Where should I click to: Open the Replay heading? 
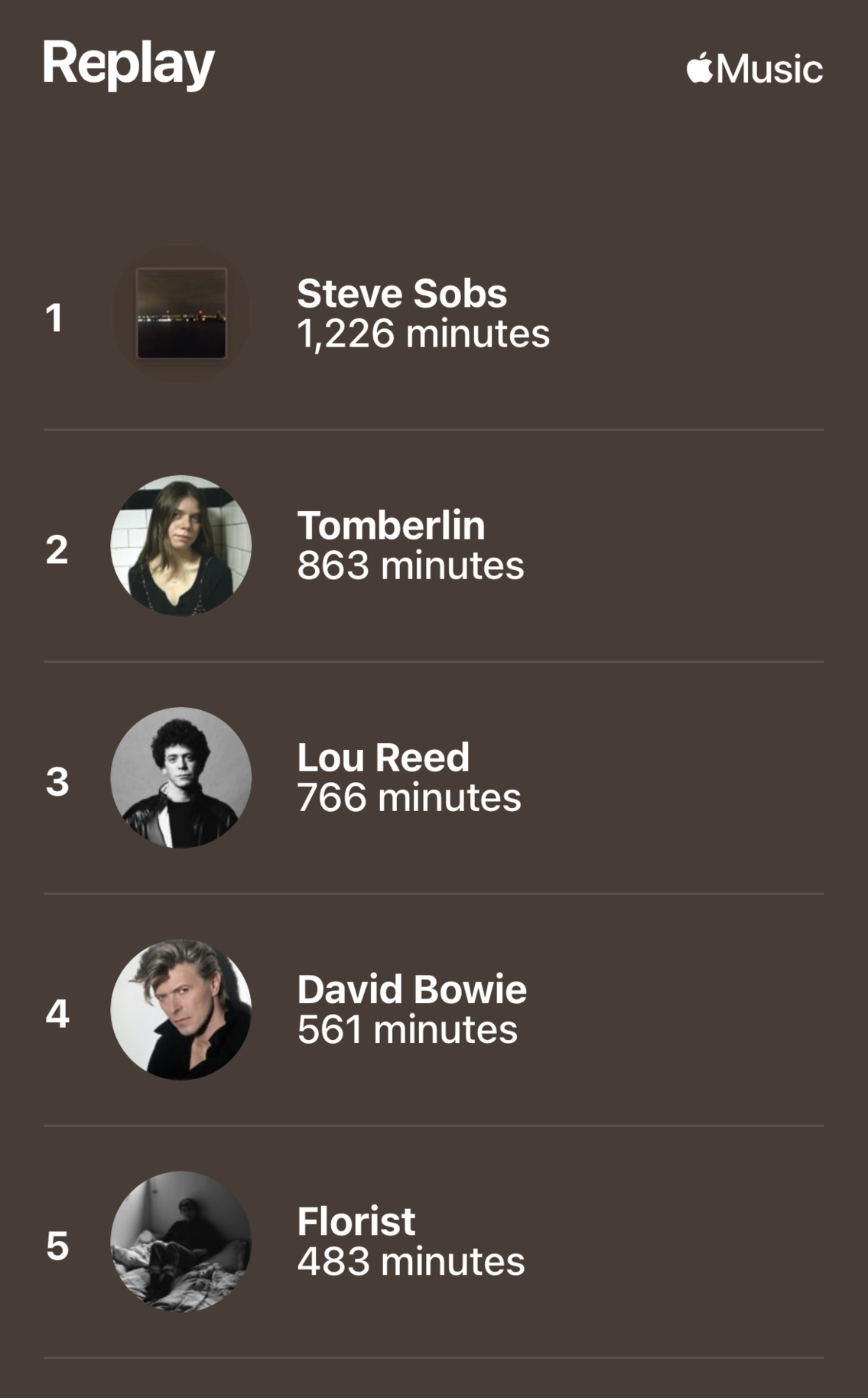(128, 64)
